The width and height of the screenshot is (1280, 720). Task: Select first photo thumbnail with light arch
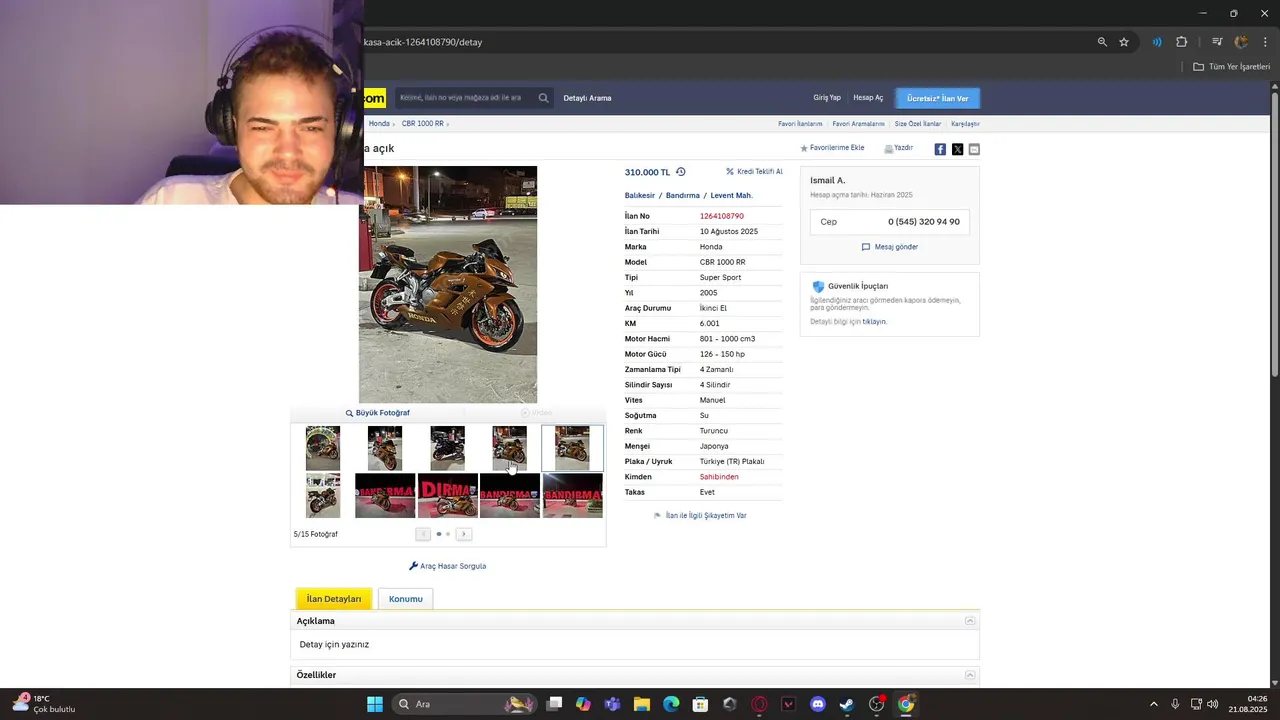point(323,448)
